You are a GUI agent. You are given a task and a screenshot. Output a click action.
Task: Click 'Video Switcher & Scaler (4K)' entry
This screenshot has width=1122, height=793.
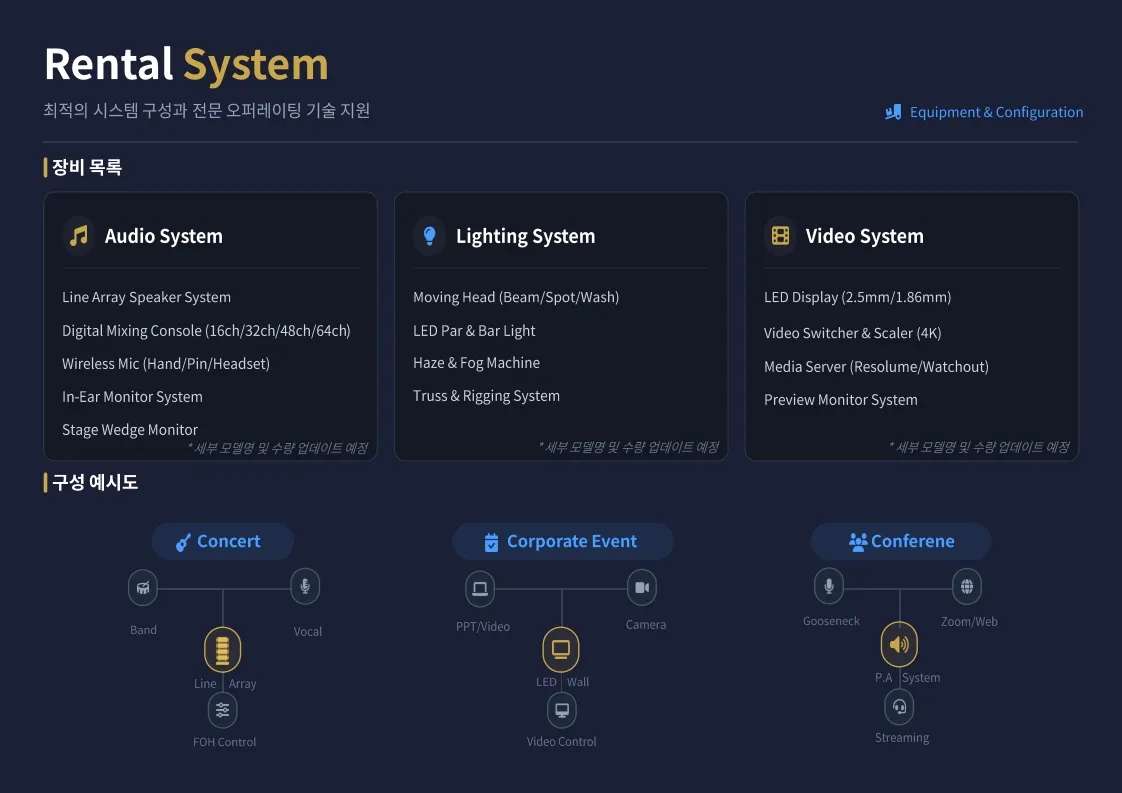click(x=852, y=333)
